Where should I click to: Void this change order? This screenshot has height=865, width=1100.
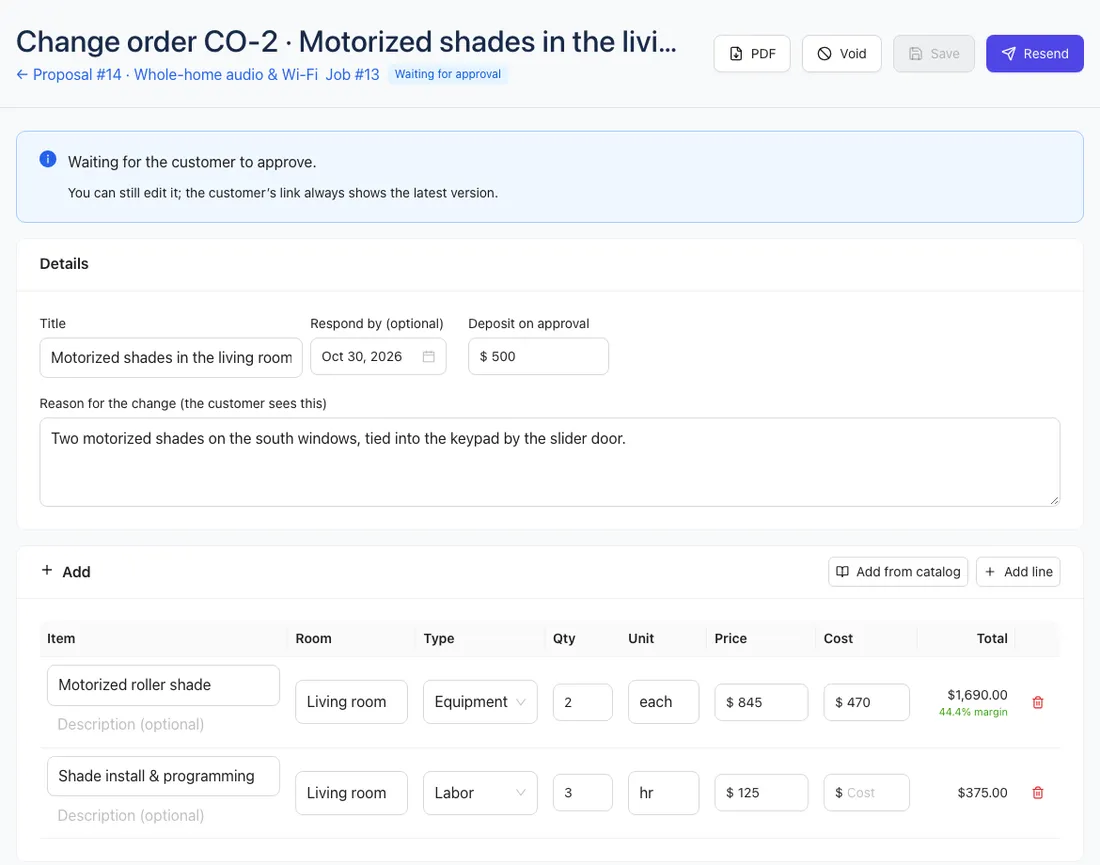pyautogui.click(x=842, y=53)
